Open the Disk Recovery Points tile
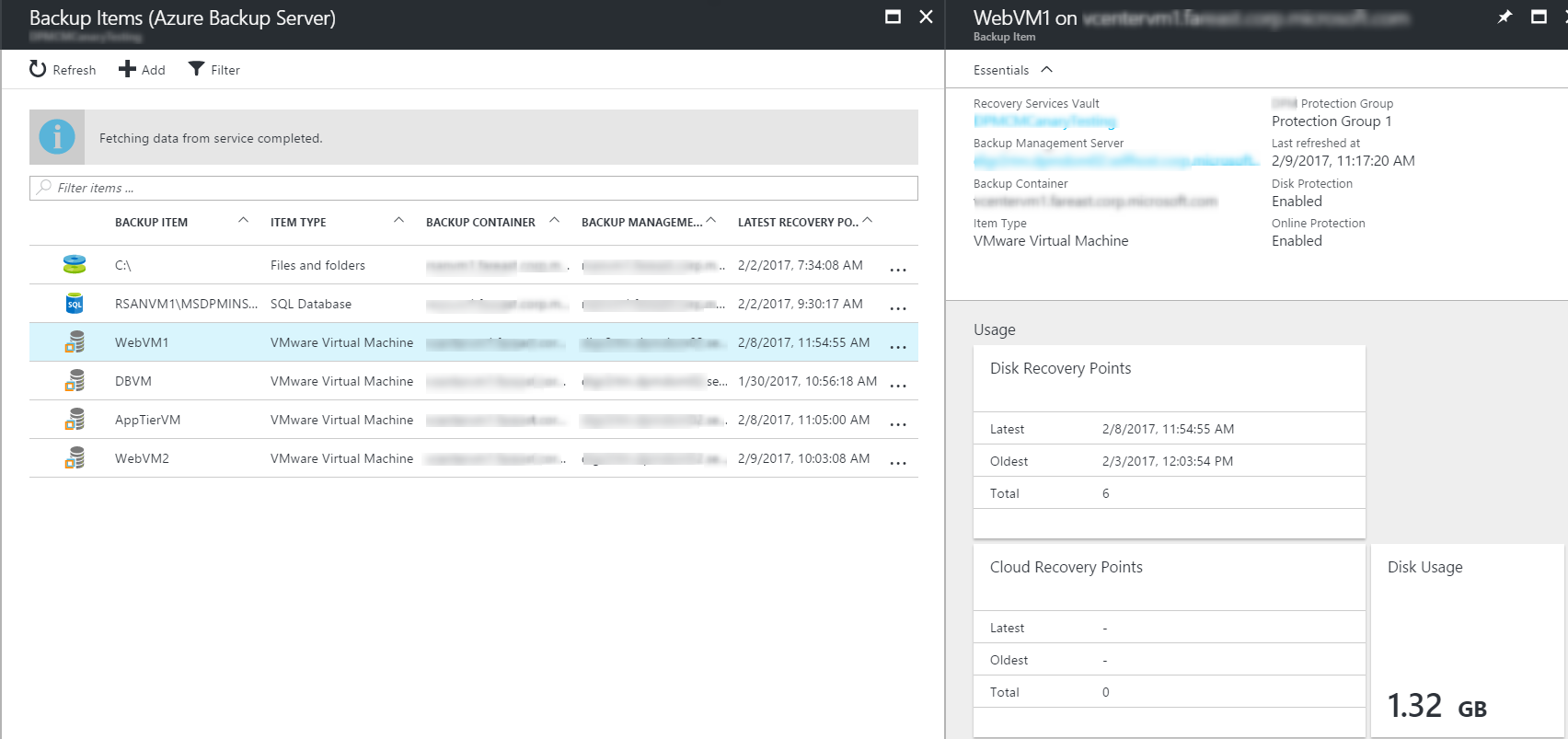The width and height of the screenshot is (1568, 739). click(x=1169, y=442)
